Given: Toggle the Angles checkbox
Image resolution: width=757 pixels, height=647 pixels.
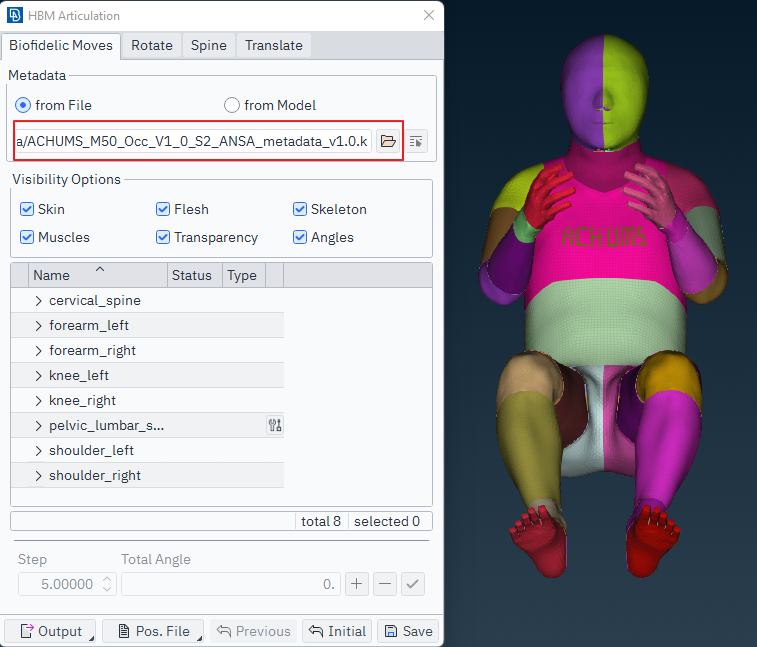Looking at the screenshot, I should pyautogui.click(x=300, y=237).
